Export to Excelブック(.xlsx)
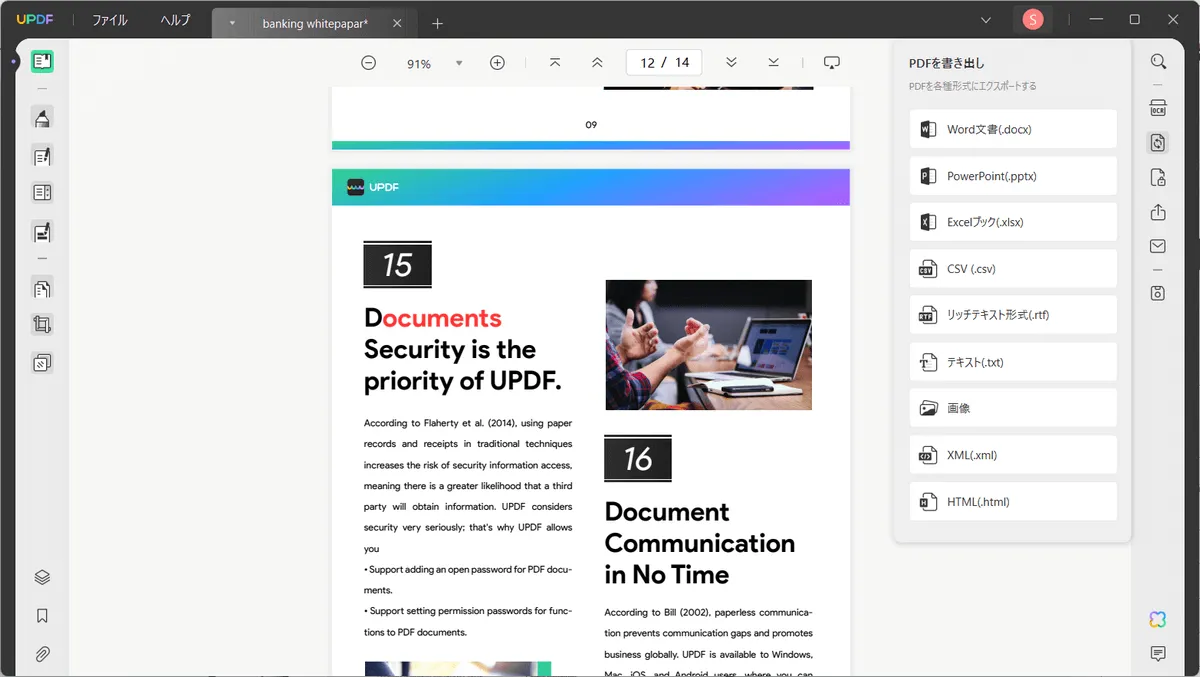This screenshot has height=677, width=1200. tap(1013, 222)
